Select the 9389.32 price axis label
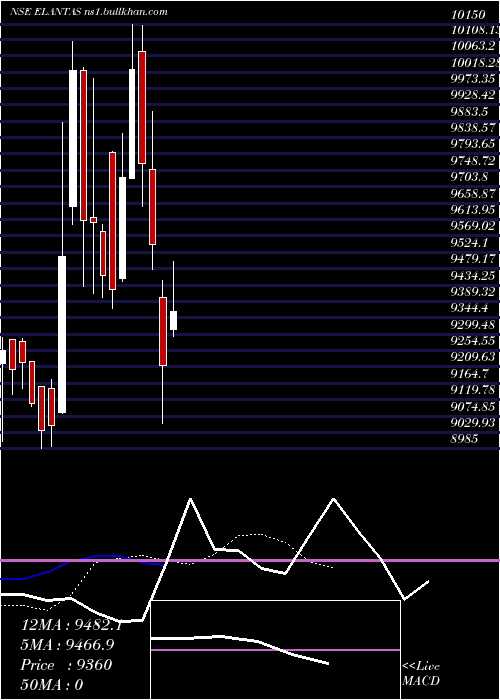 [473, 292]
